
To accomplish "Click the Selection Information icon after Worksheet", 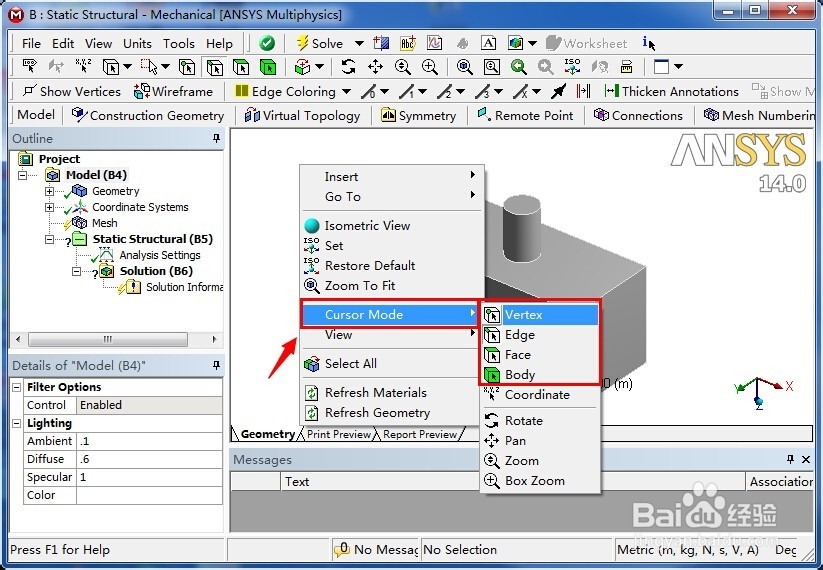I will tap(649, 43).
